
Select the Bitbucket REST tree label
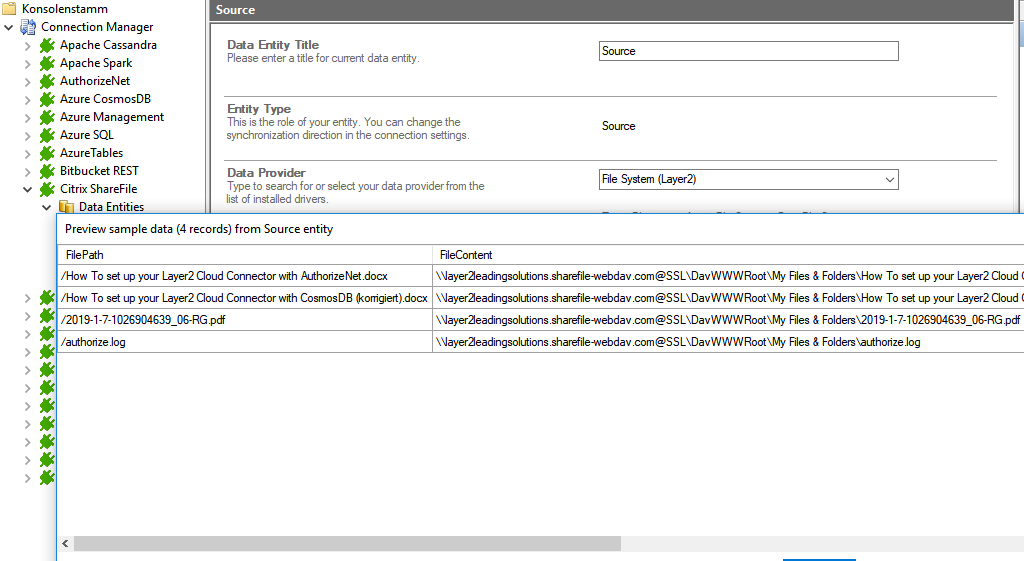coord(99,170)
